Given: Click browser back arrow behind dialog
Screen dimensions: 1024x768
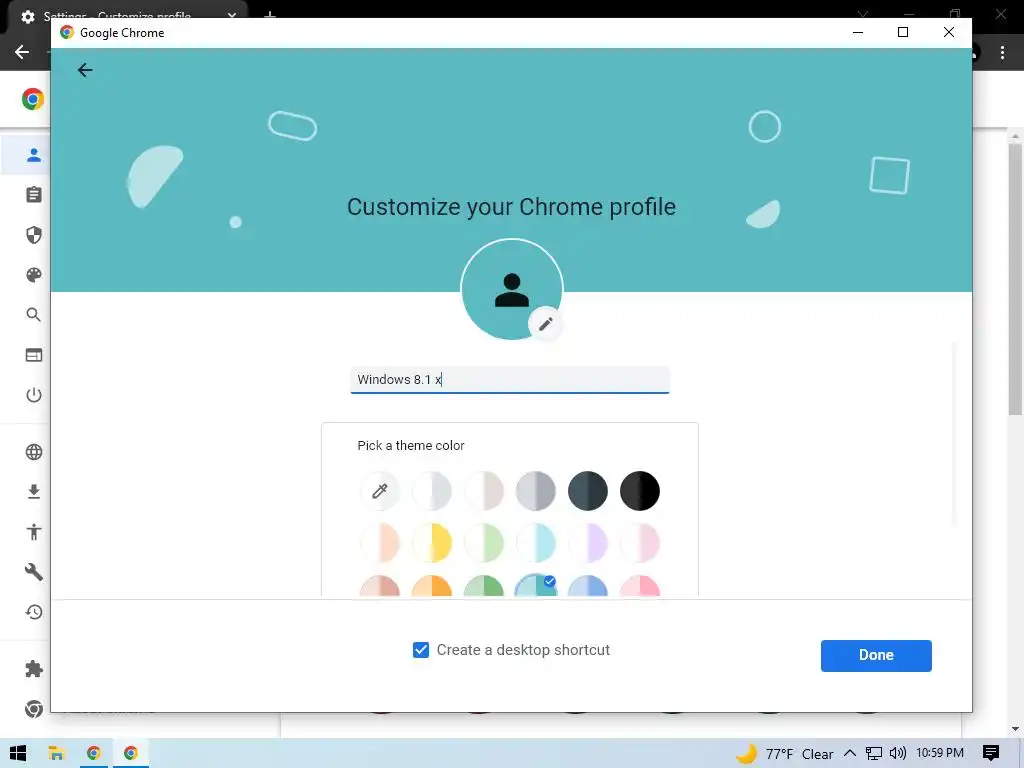Looking at the screenshot, I should 22,52.
